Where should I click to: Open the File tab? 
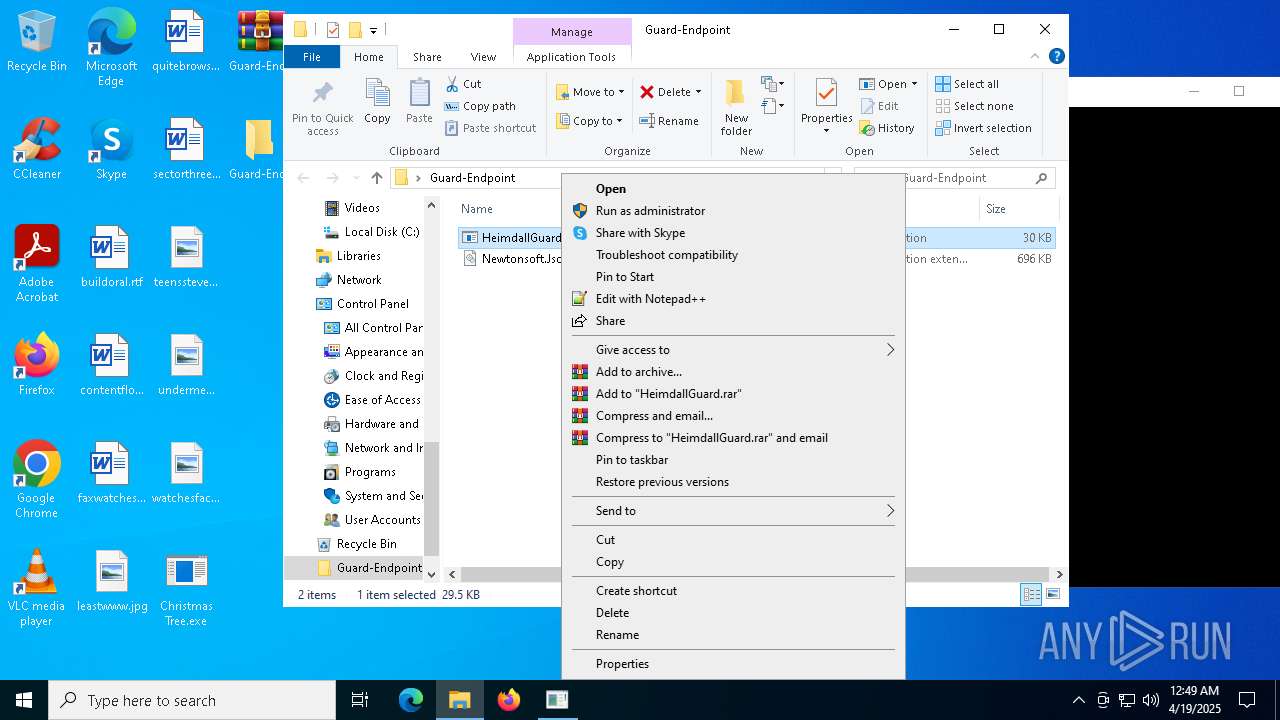pos(312,57)
